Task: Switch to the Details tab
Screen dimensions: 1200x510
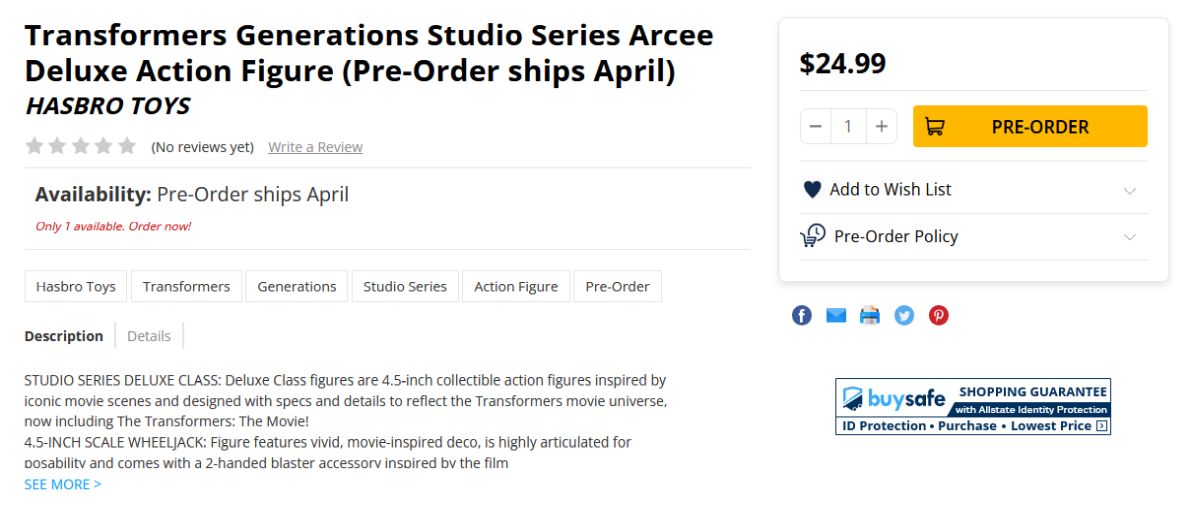Action: coord(149,336)
